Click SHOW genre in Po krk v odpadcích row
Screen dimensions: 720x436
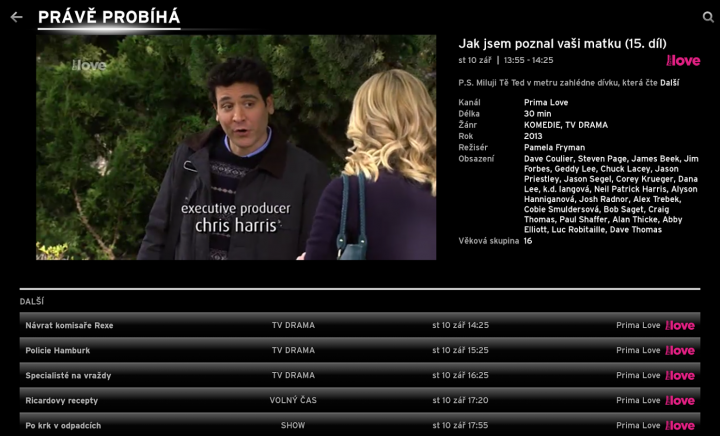pyautogui.click(x=293, y=425)
